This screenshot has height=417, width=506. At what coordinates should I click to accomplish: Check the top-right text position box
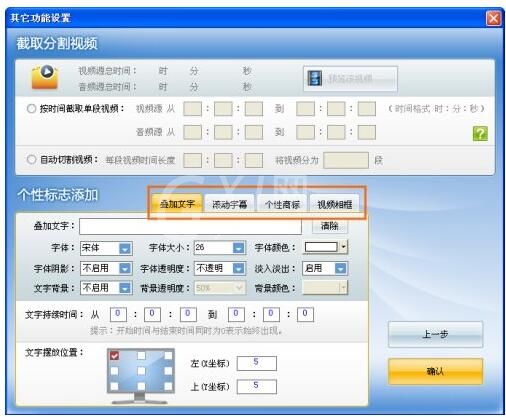coord(168,356)
